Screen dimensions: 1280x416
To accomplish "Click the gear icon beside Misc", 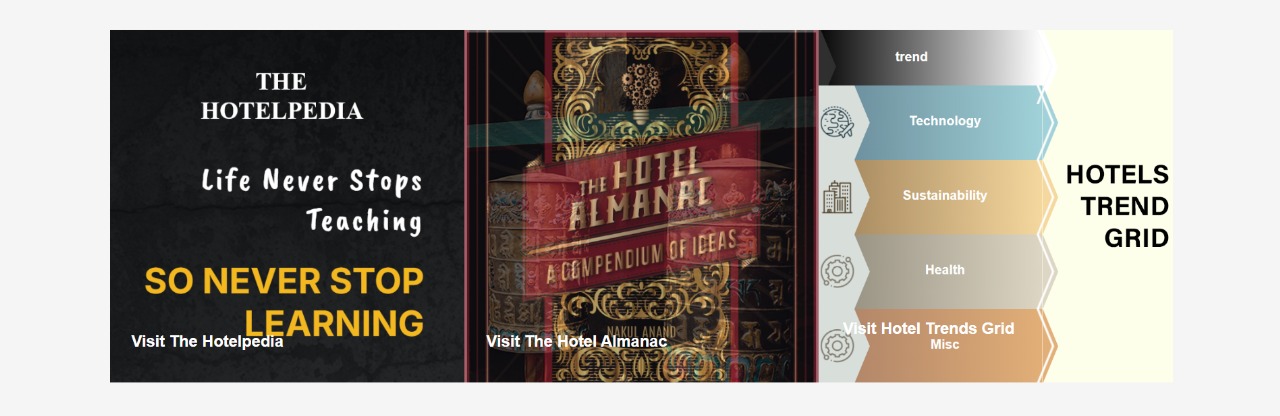I will [837, 346].
